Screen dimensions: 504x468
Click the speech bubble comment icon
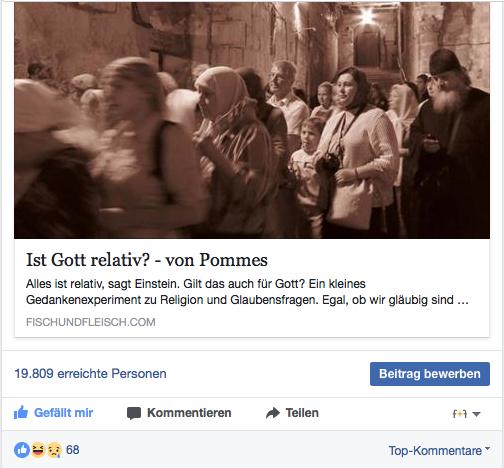point(134,413)
